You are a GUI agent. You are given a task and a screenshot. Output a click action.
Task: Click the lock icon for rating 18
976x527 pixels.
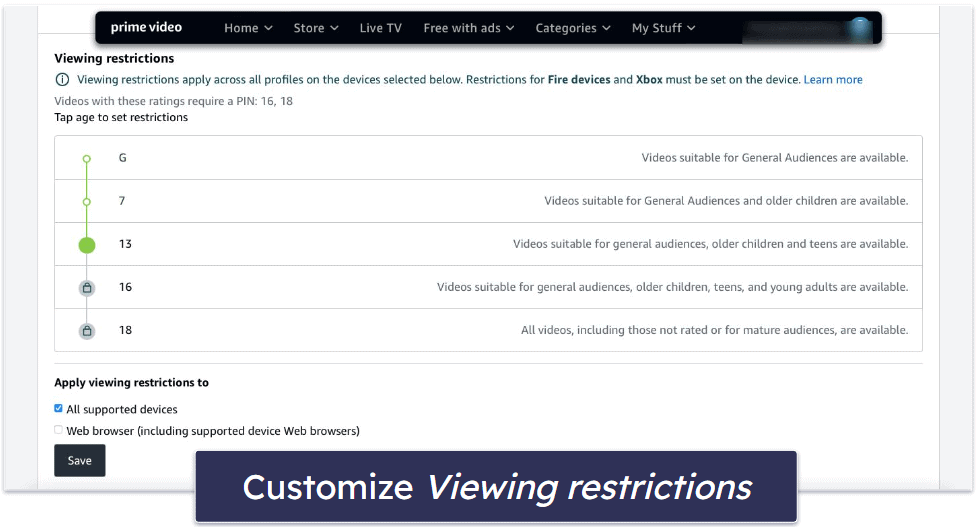(87, 331)
